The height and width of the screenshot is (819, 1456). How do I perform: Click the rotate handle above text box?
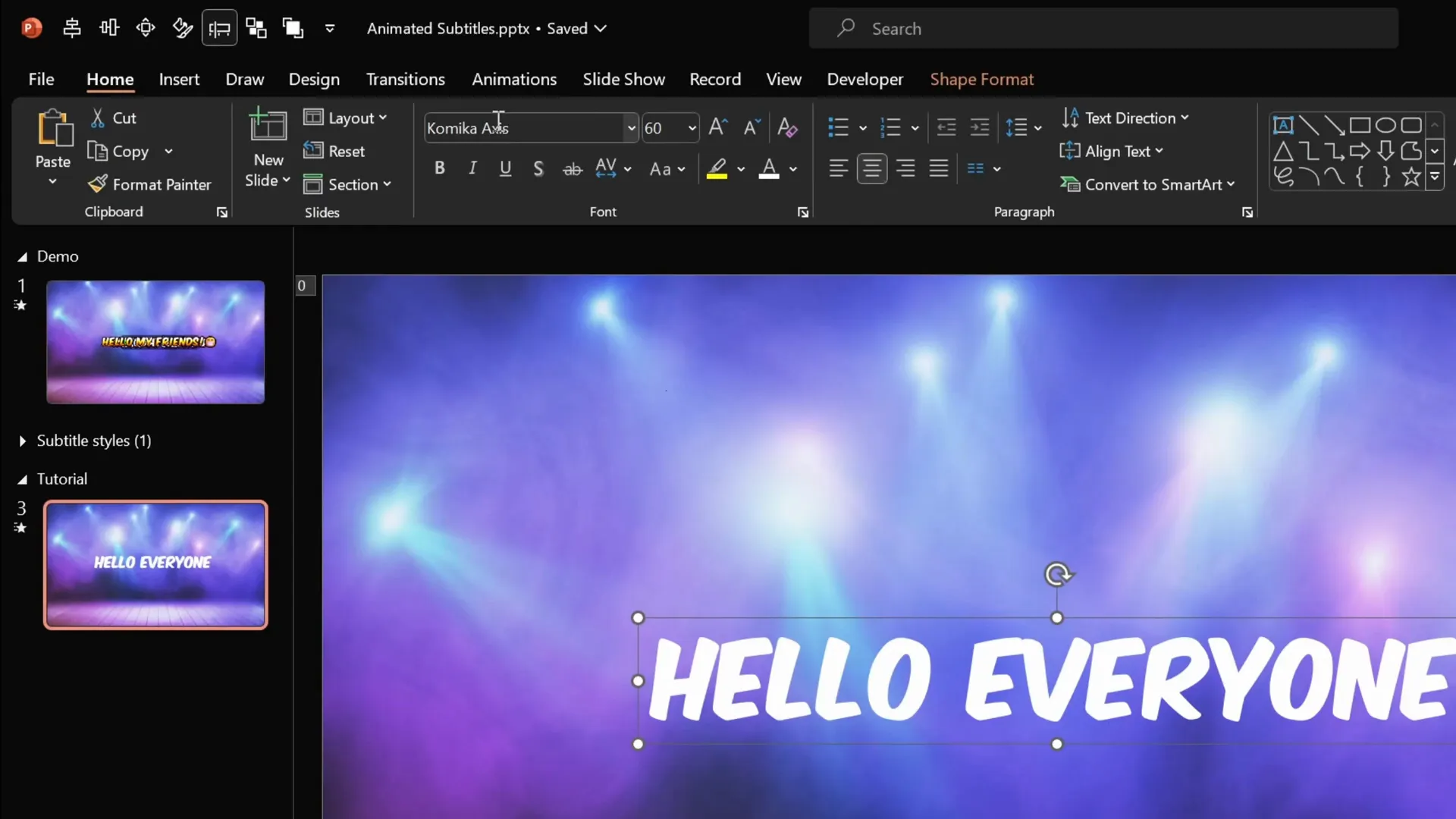(x=1058, y=575)
